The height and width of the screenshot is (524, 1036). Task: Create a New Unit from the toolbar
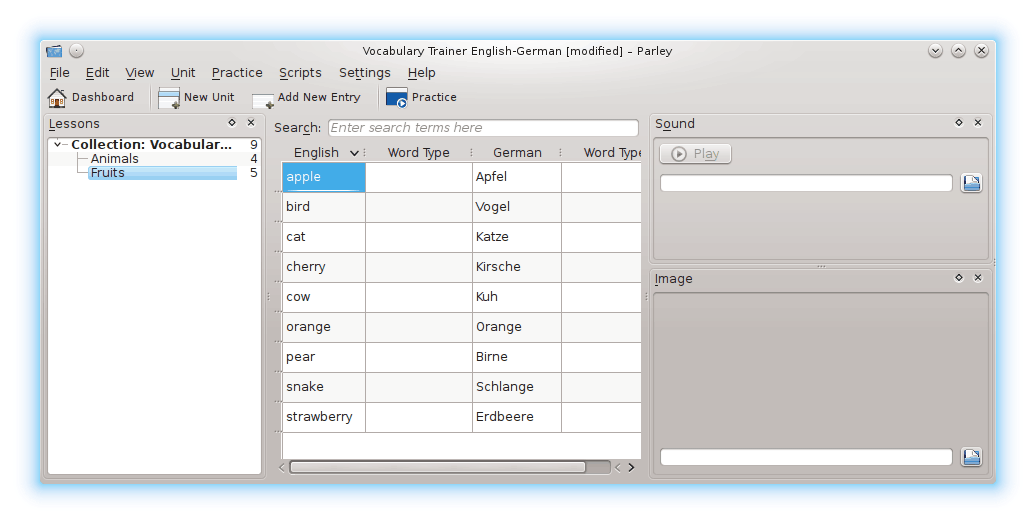(196, 97)
